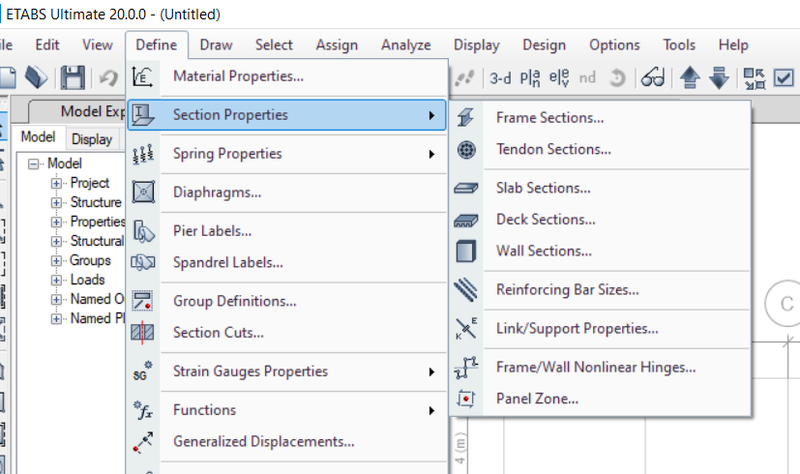Collapse the Model tree root node

point(34,164)
